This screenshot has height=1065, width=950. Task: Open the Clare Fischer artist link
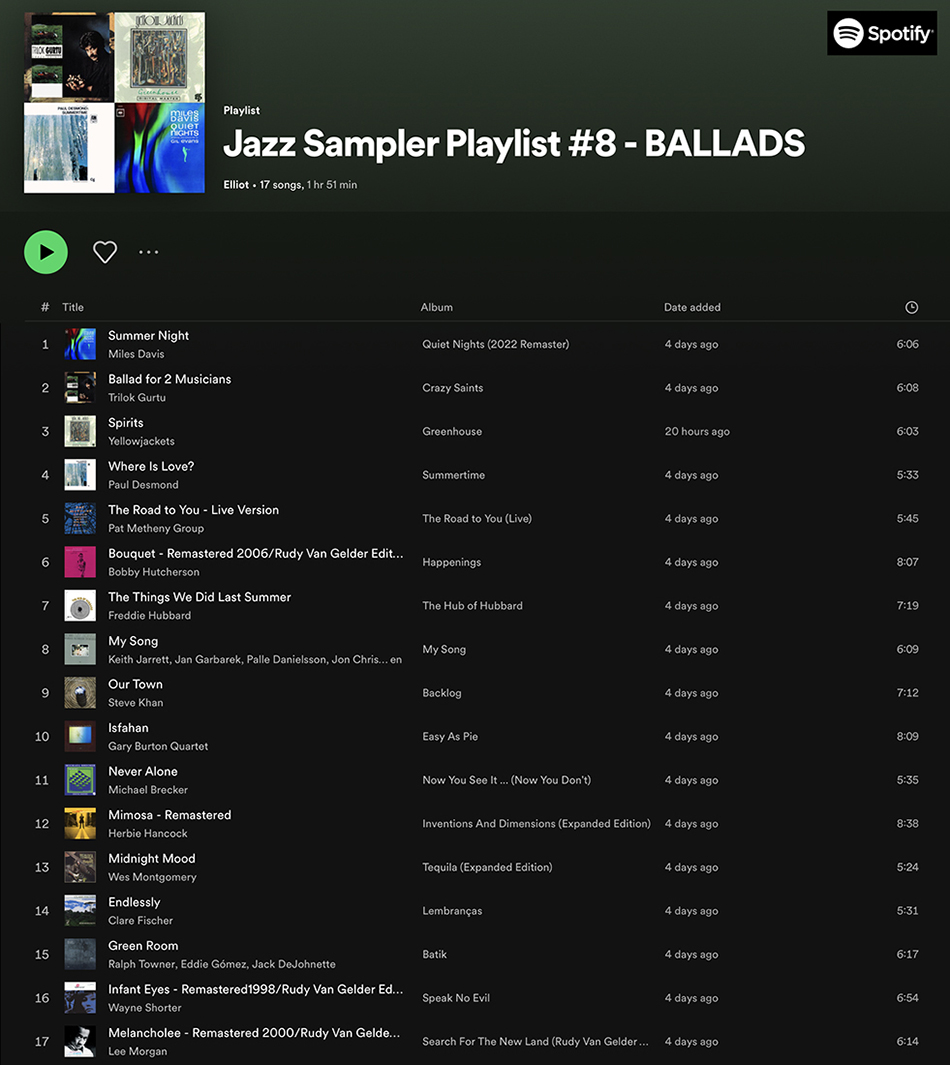(x=140, y=920)
